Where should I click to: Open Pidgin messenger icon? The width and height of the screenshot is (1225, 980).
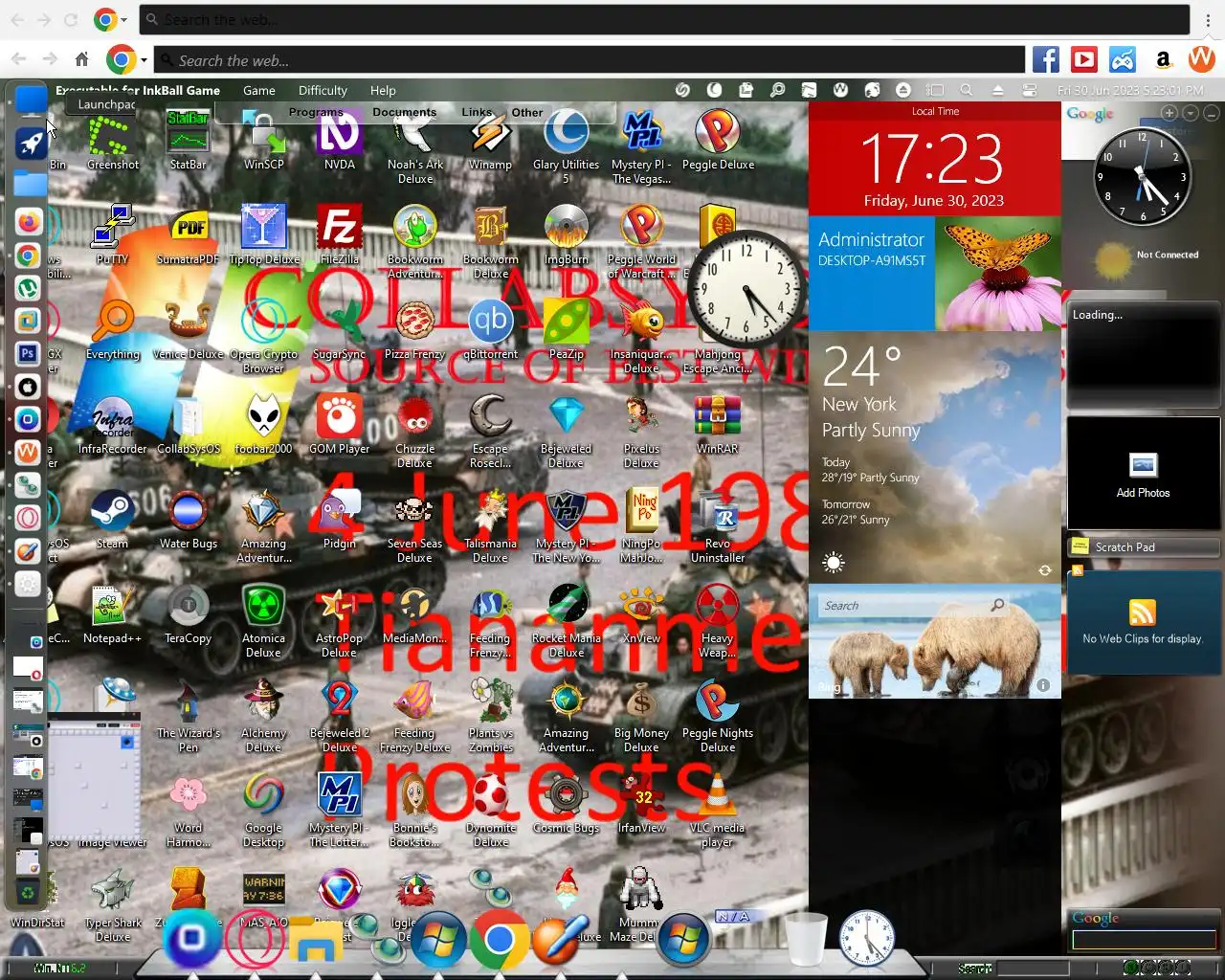click(339, 519)
